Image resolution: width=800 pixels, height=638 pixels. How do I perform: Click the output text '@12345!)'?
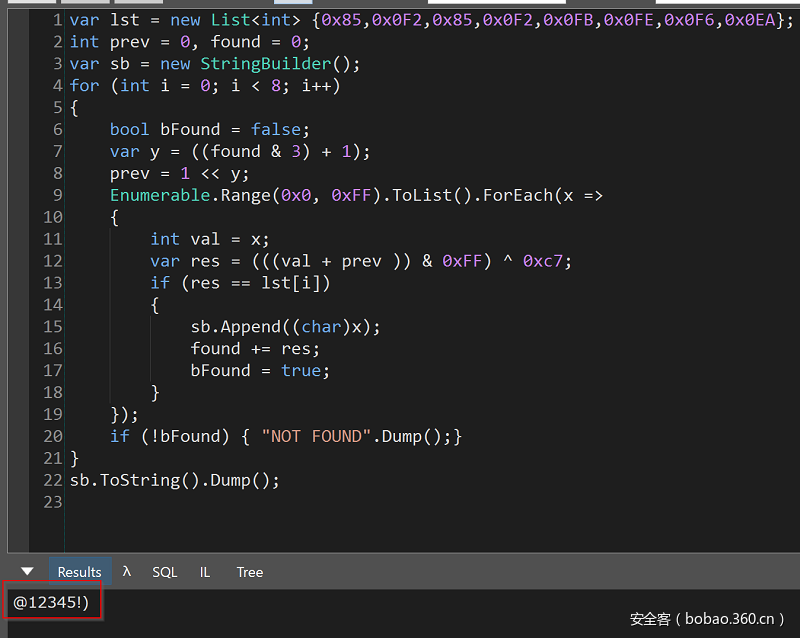click(51, 602)
